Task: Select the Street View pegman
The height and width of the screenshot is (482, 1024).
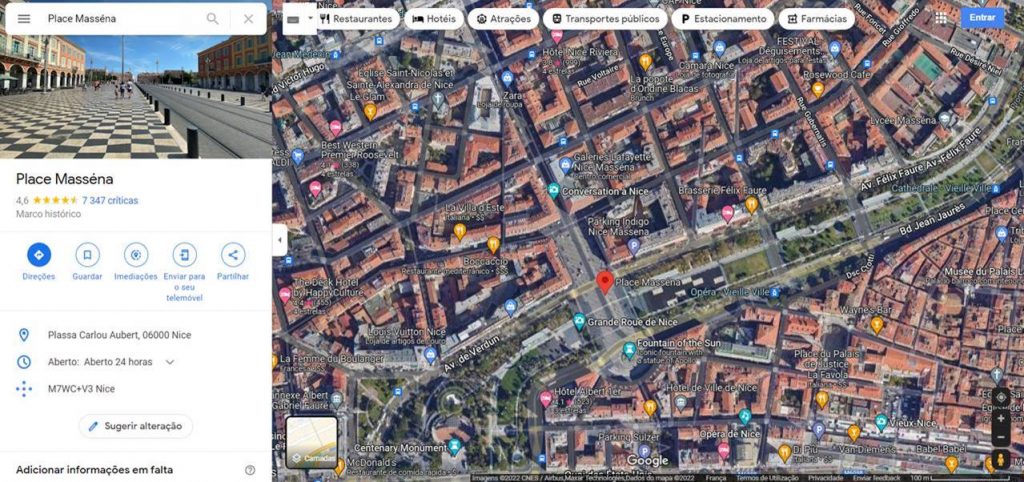Action: (x=1000, y=459)
